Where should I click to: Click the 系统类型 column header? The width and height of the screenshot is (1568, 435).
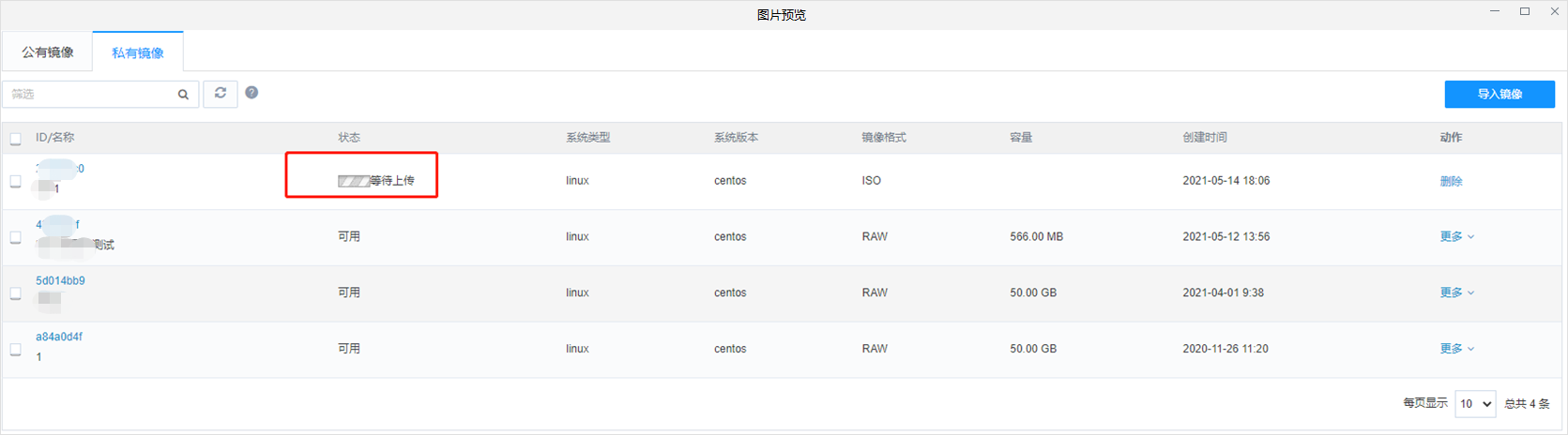coord(588,138)
